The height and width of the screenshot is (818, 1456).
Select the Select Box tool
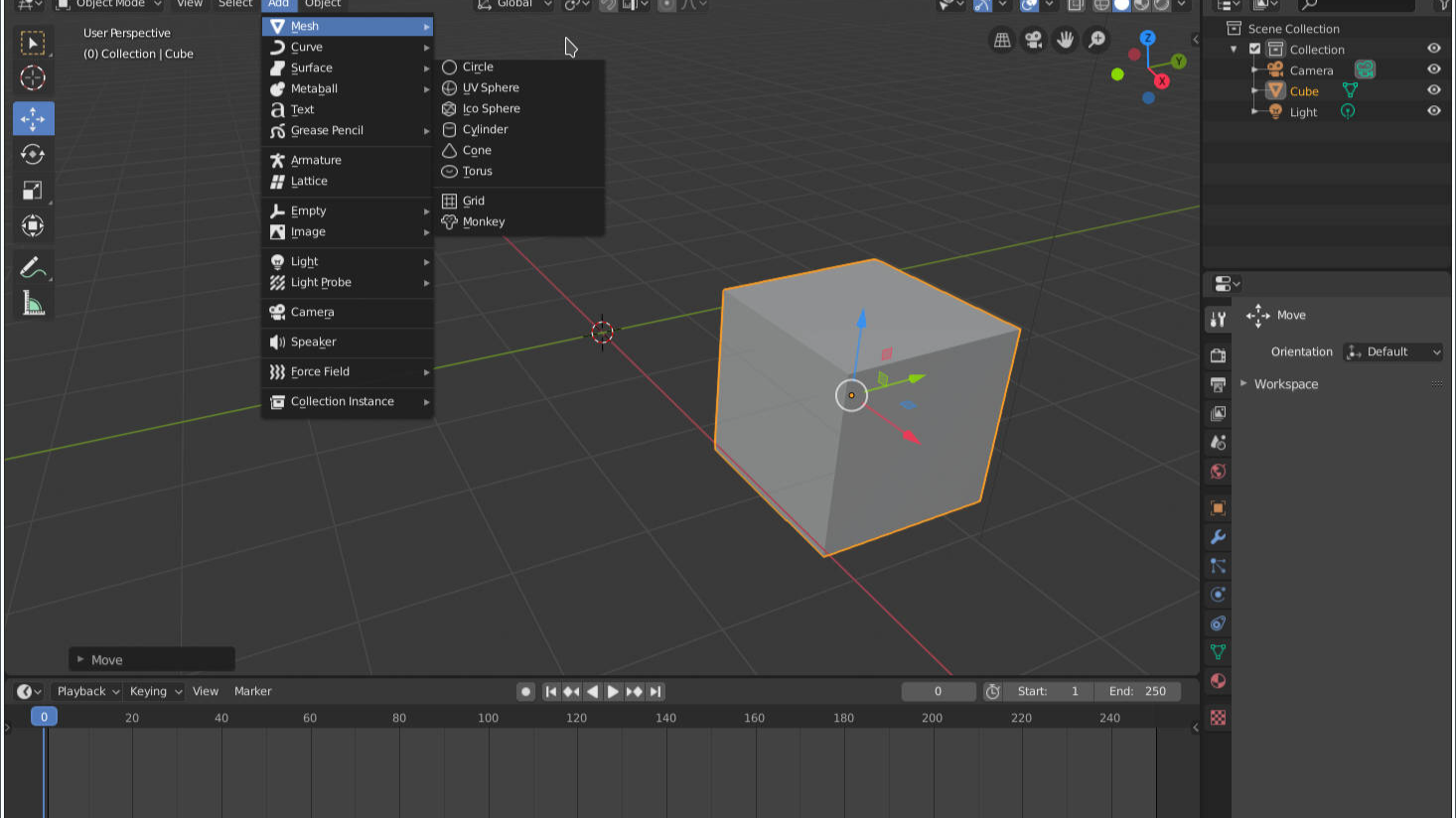[x=33, y=43]
